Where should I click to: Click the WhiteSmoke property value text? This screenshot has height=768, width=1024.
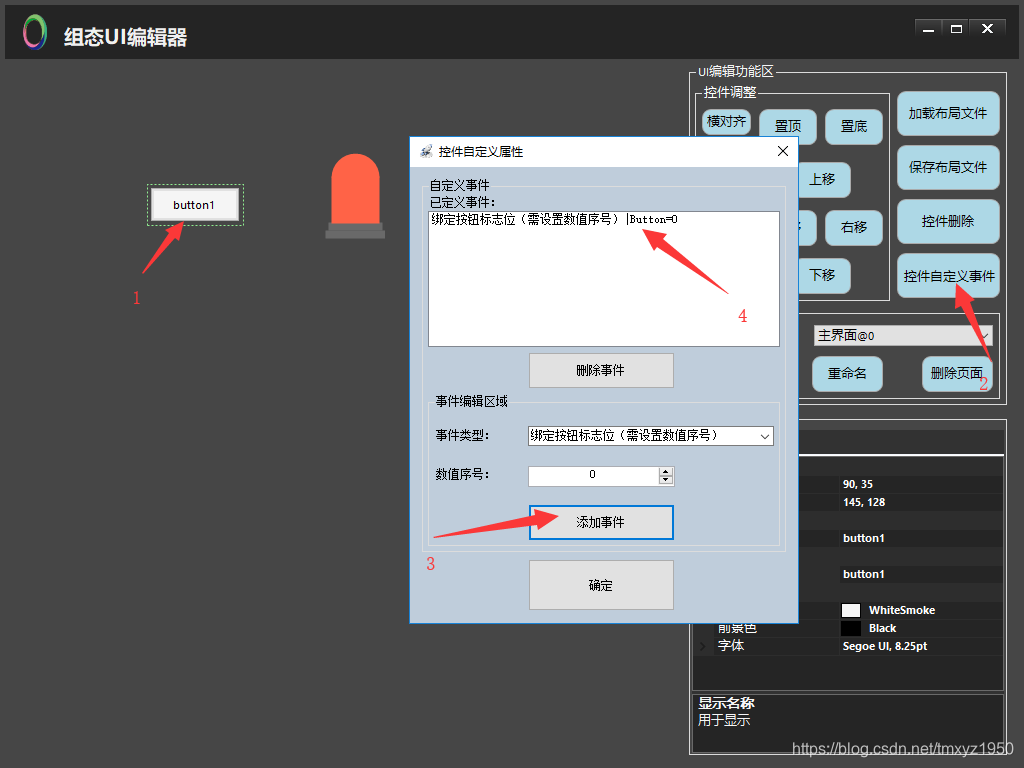[902, 611]
